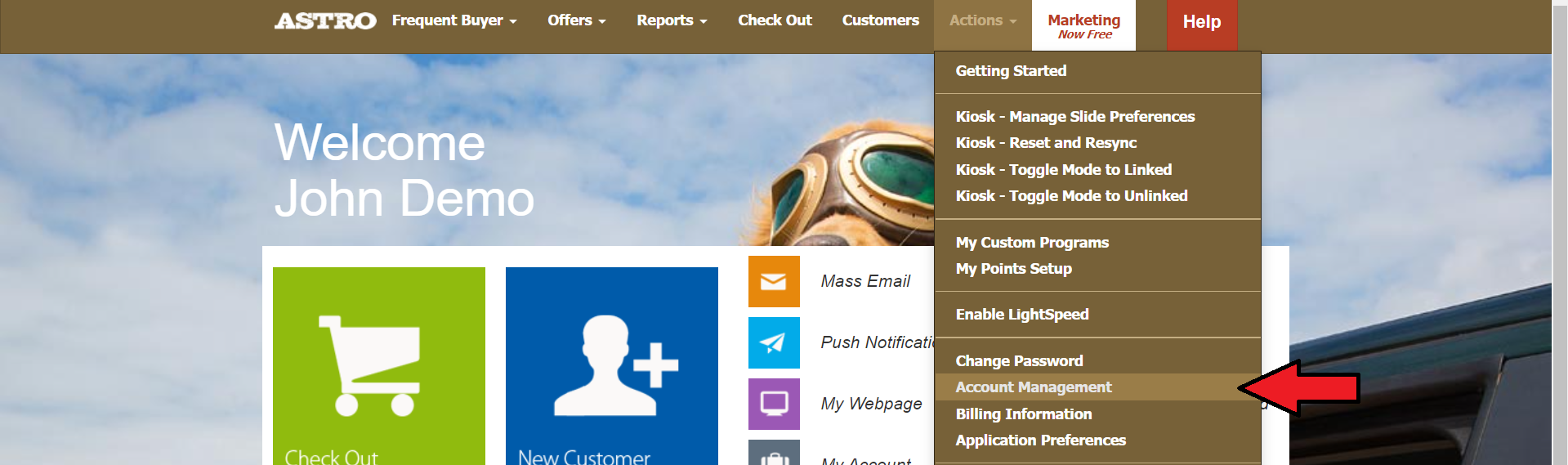Image resolution: width=1568 pixels, height=465 pixels.
Task: Click Check Out in the top navigation
Action: 775,20
